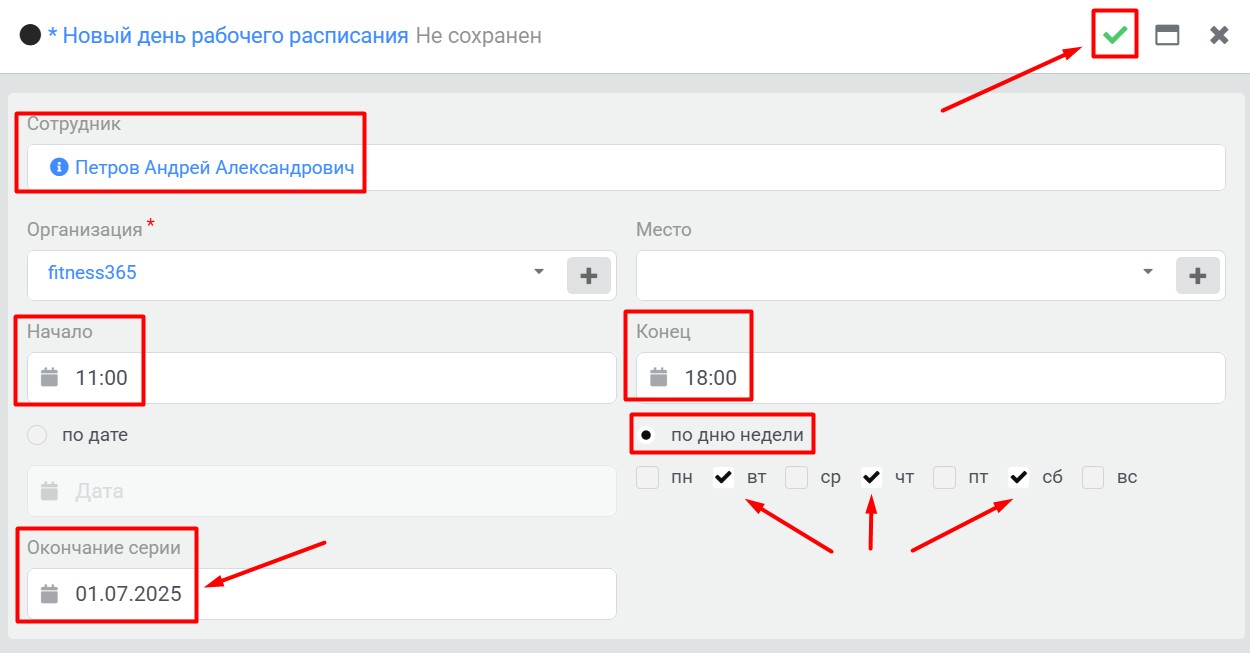
Task: Check the ср weekday checkbox
Action: (797, 477)
